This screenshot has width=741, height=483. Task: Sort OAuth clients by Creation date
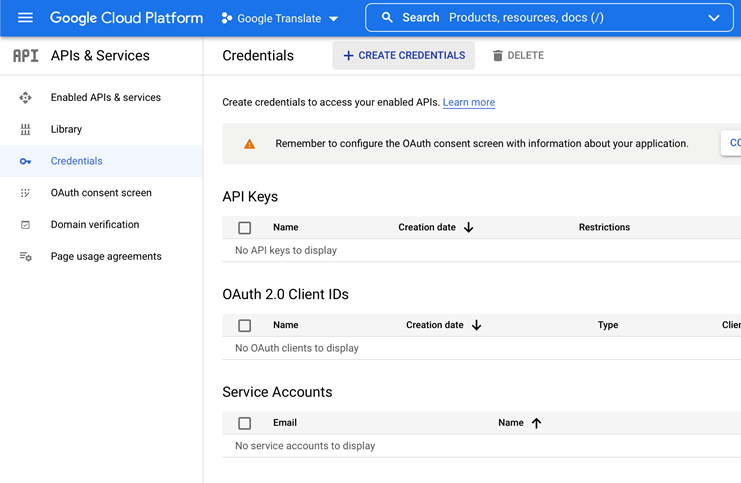coord(435,325)
